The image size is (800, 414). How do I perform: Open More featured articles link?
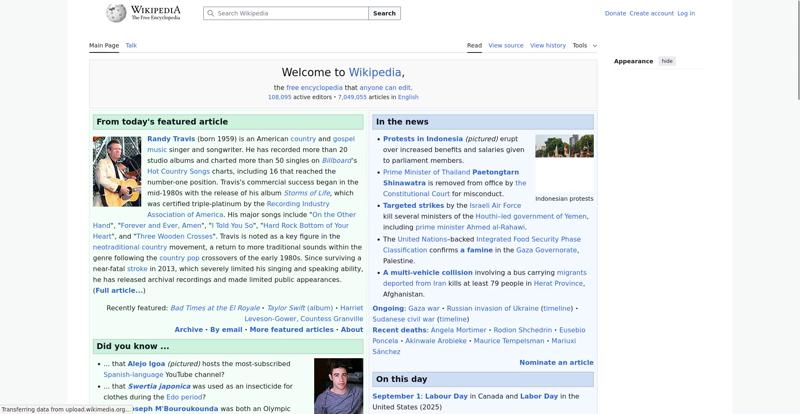pyautogui.click(x=291, y=330)
